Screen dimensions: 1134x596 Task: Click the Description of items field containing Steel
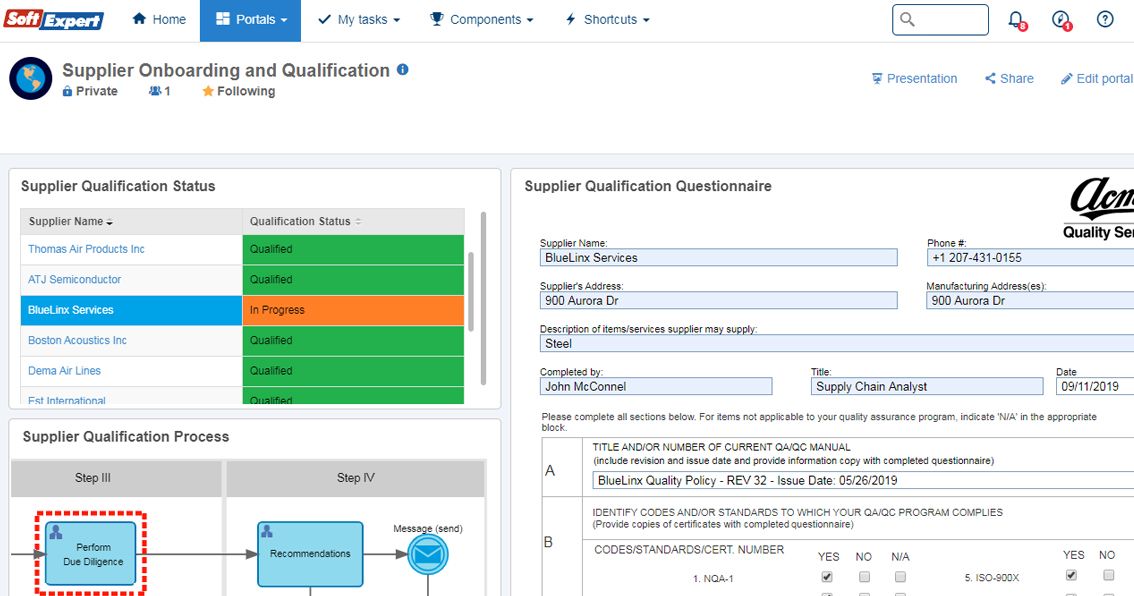837,344
